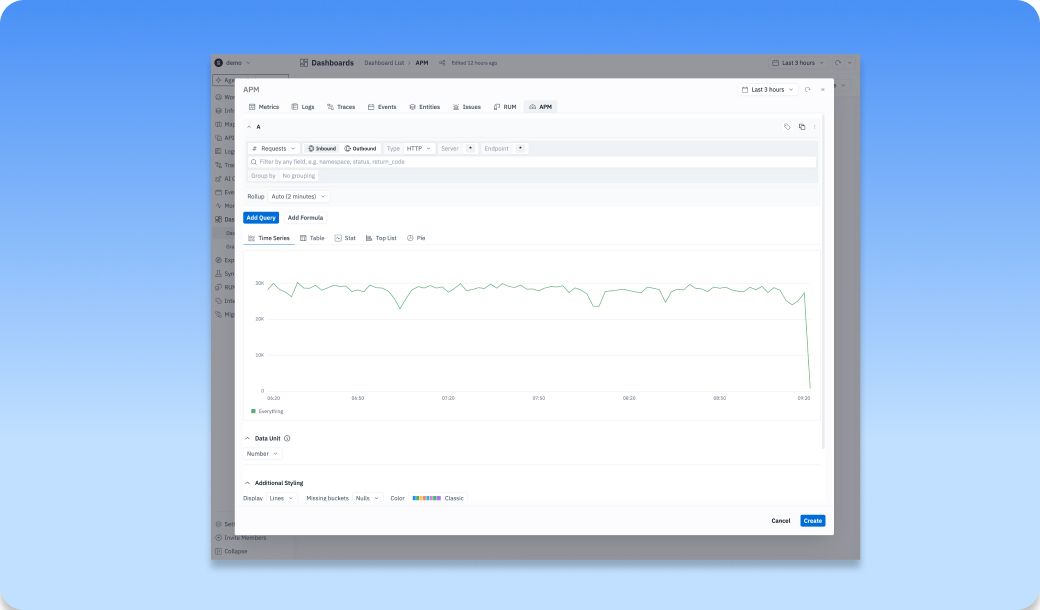Screen dimensions: 1040x610
Task: Collapse the Additional Styling section
Action: 247,483
